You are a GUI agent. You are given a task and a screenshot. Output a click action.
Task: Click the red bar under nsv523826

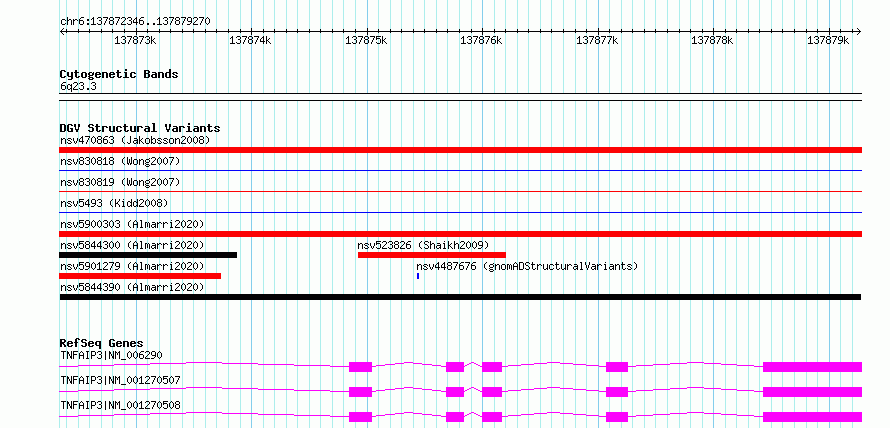coord(432,255)
